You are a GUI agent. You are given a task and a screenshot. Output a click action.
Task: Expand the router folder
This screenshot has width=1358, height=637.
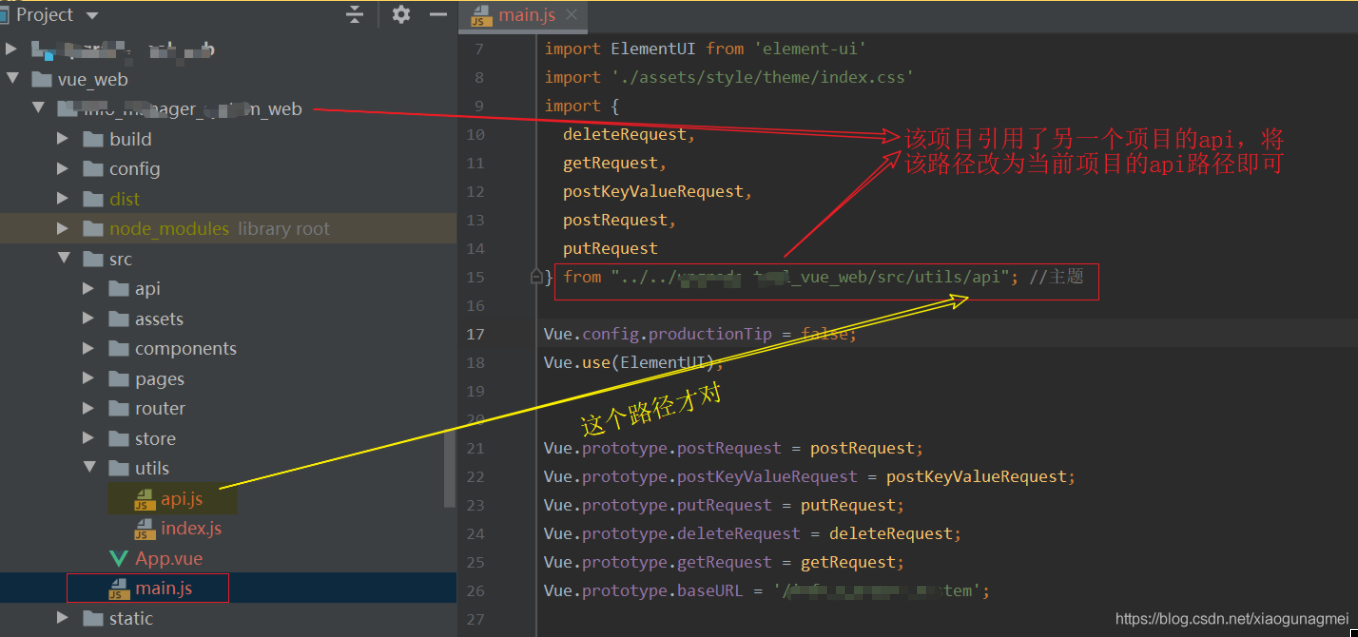(86, 408)
